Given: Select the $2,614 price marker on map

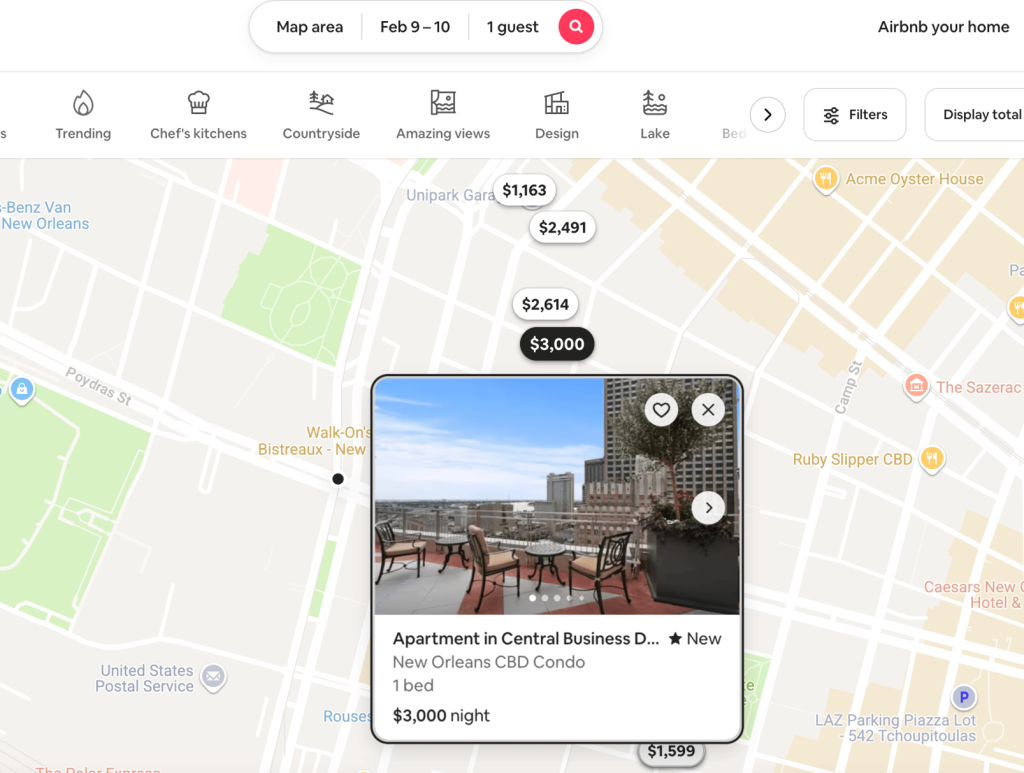Looking at the screenshot, I should 545,305.
